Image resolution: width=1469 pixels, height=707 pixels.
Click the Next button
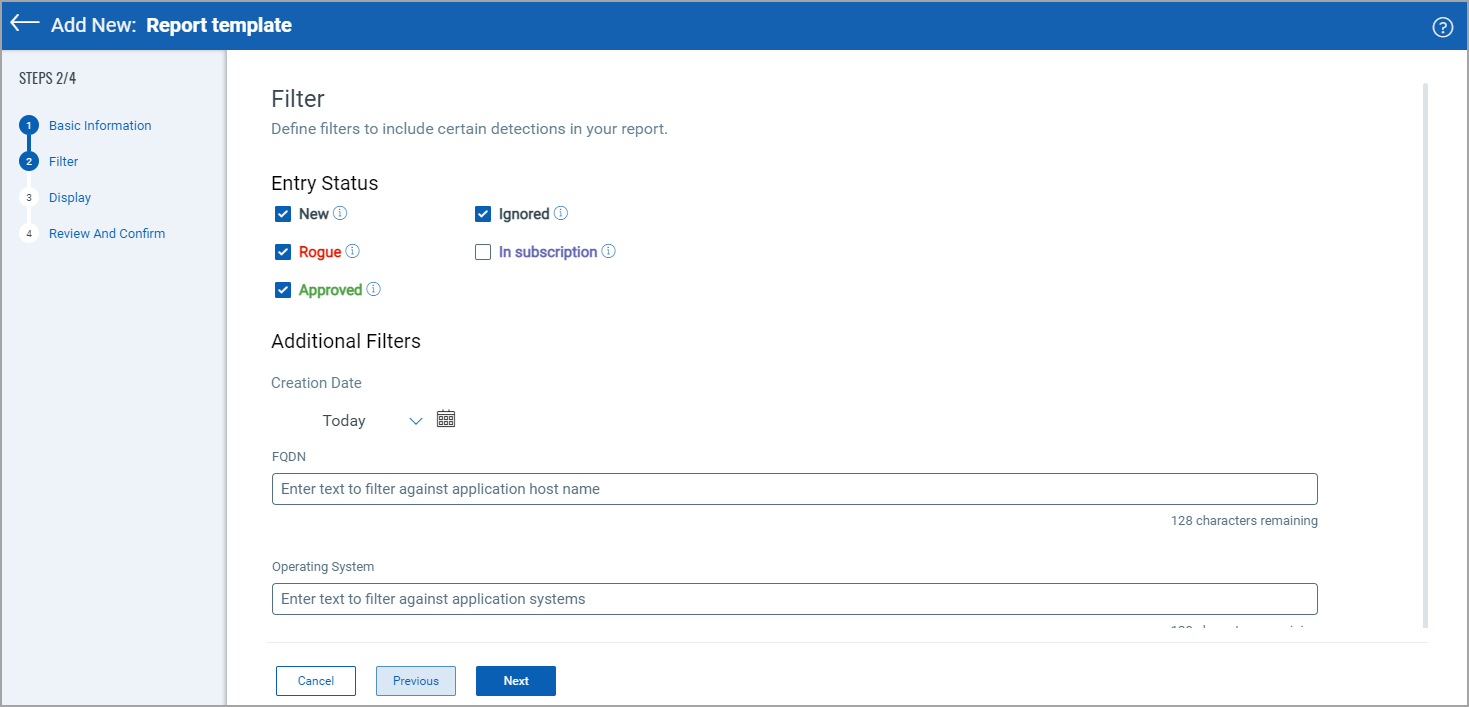pos(515,680)
